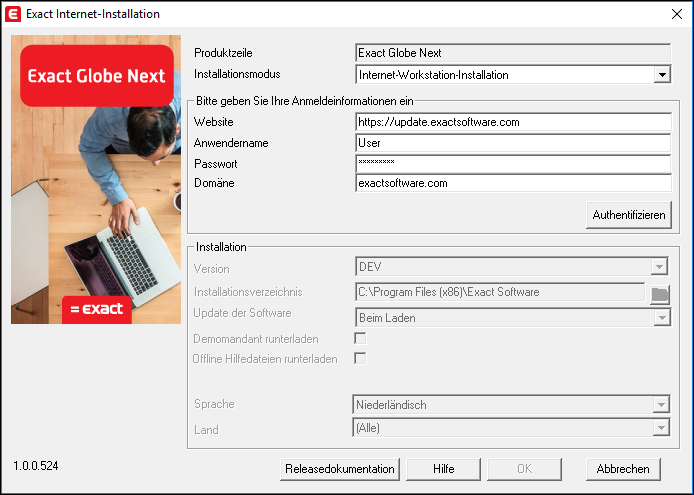Open the Installationsmodus dropdown
This screenshot has width=694, height=495.
pos(662,75)
